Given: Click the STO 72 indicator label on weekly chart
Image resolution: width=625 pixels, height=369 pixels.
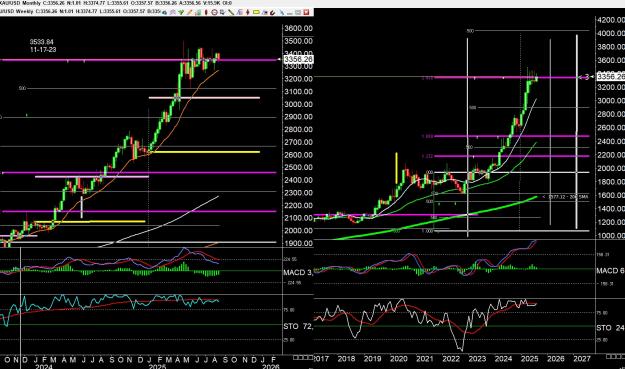Looking at the screenshot, I should 298,326.
